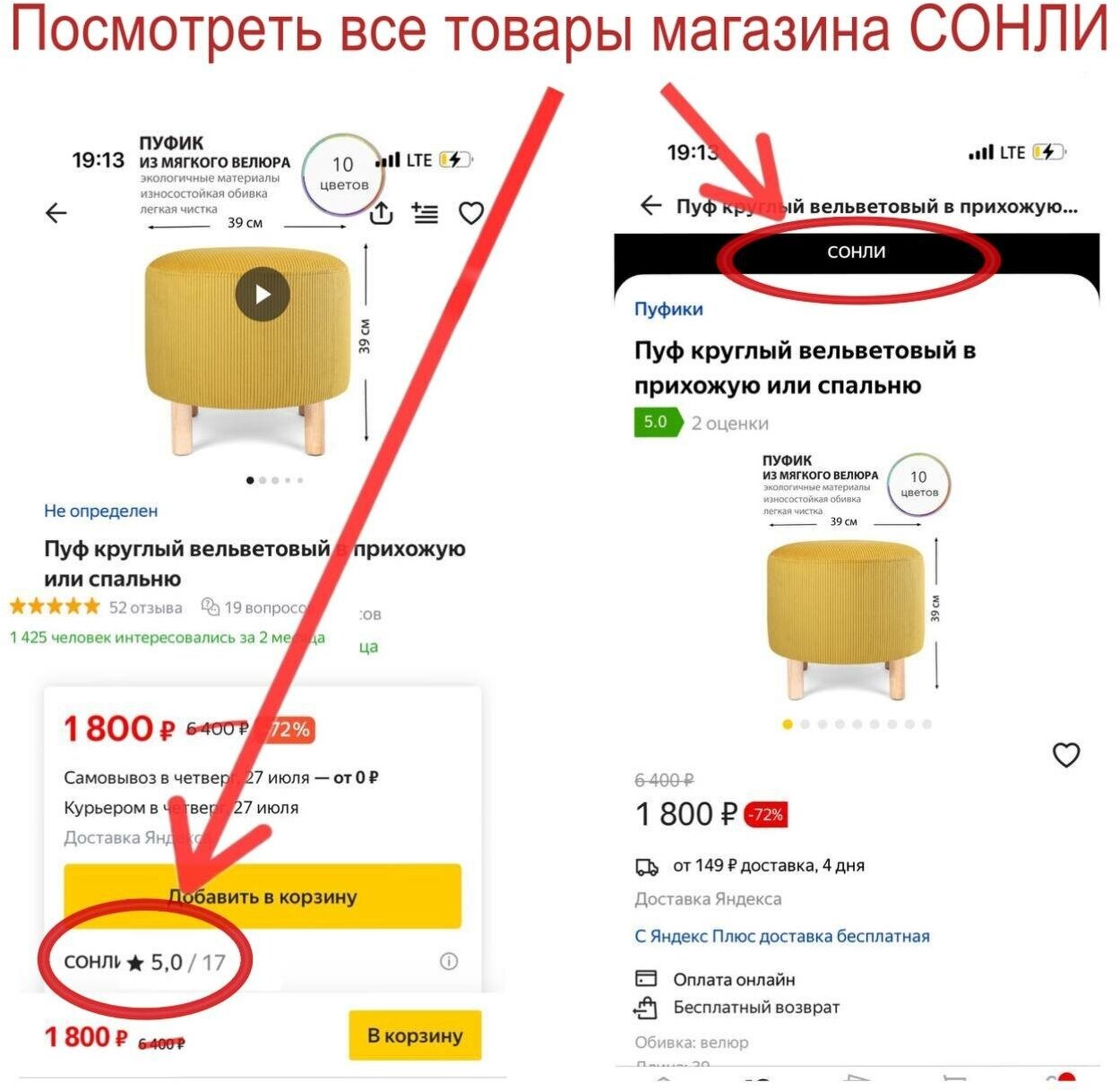
Task: Open the 52 отзыва reviews link
Action: 145,607
